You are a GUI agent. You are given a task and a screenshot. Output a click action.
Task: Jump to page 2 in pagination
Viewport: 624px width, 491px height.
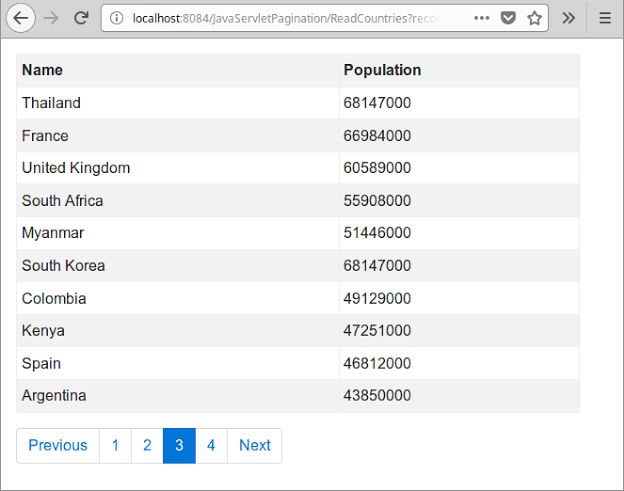pos(147,446)
